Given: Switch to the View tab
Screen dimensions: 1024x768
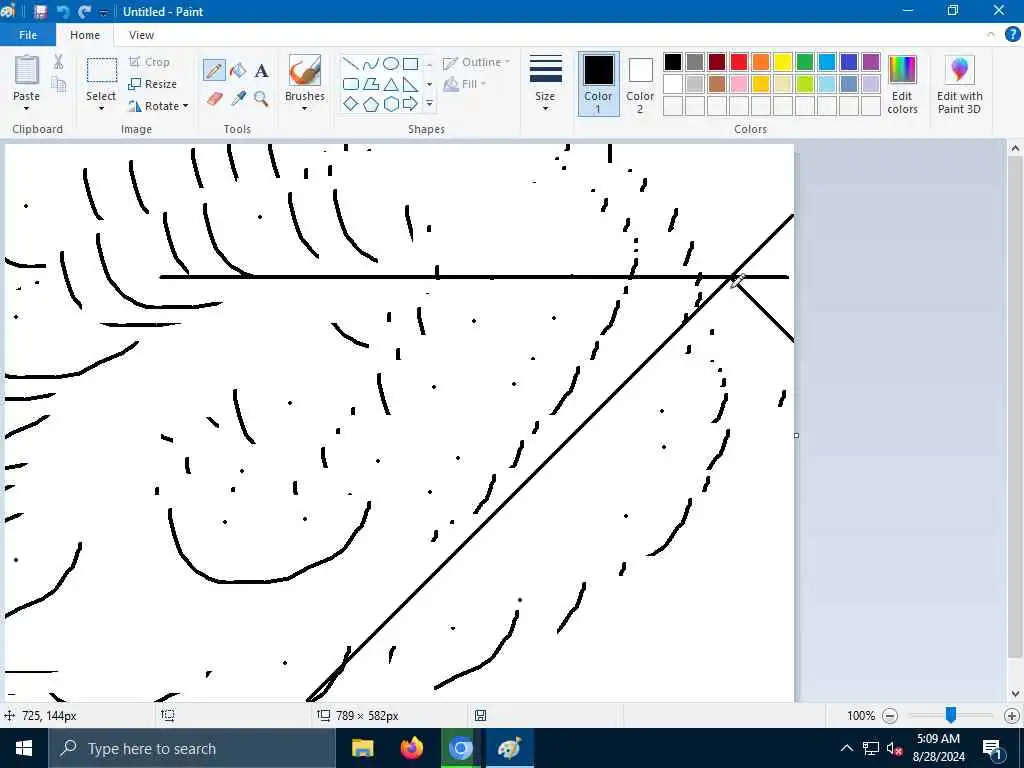Looking at the screenshot, I should (141, 35).
